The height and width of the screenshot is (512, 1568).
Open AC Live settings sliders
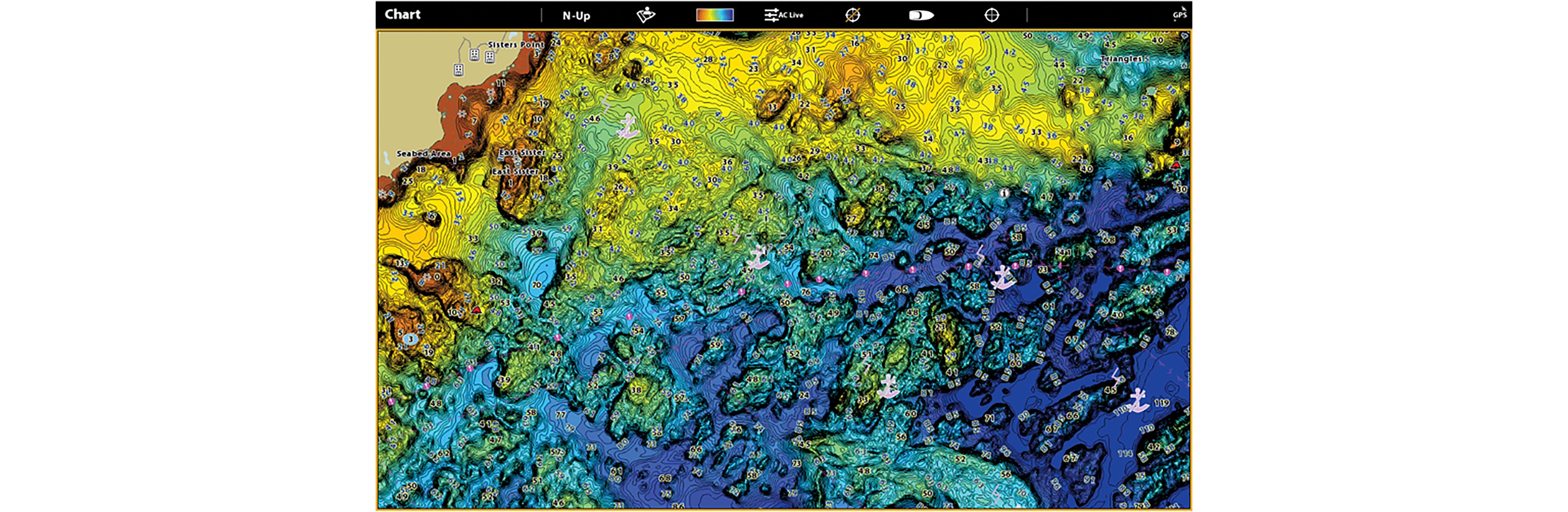pos(784,15)
